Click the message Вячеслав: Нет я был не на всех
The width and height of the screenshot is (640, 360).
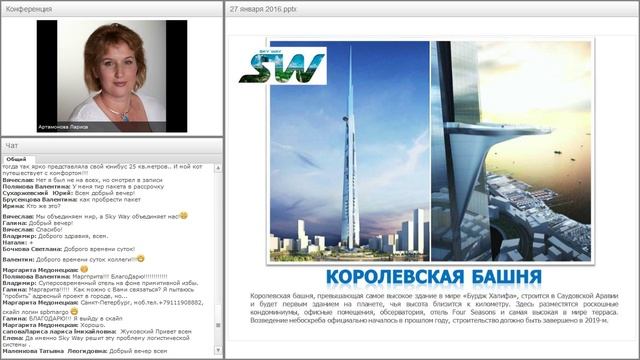pyautogui.click(x=82, y=180)
